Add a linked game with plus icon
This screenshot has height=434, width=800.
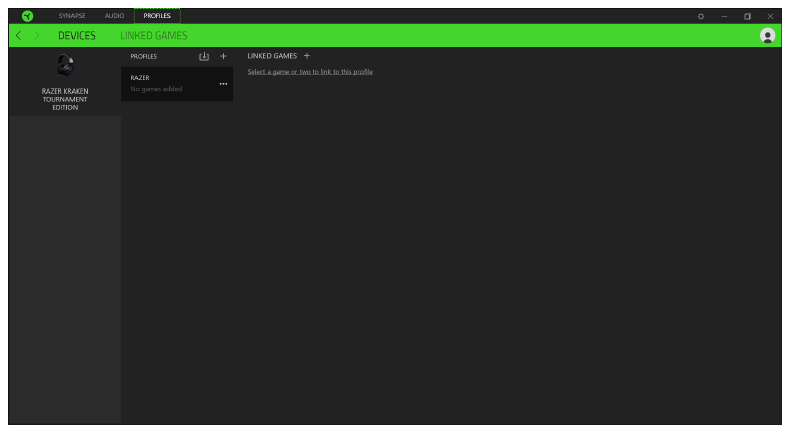click(x=307, y=56)
